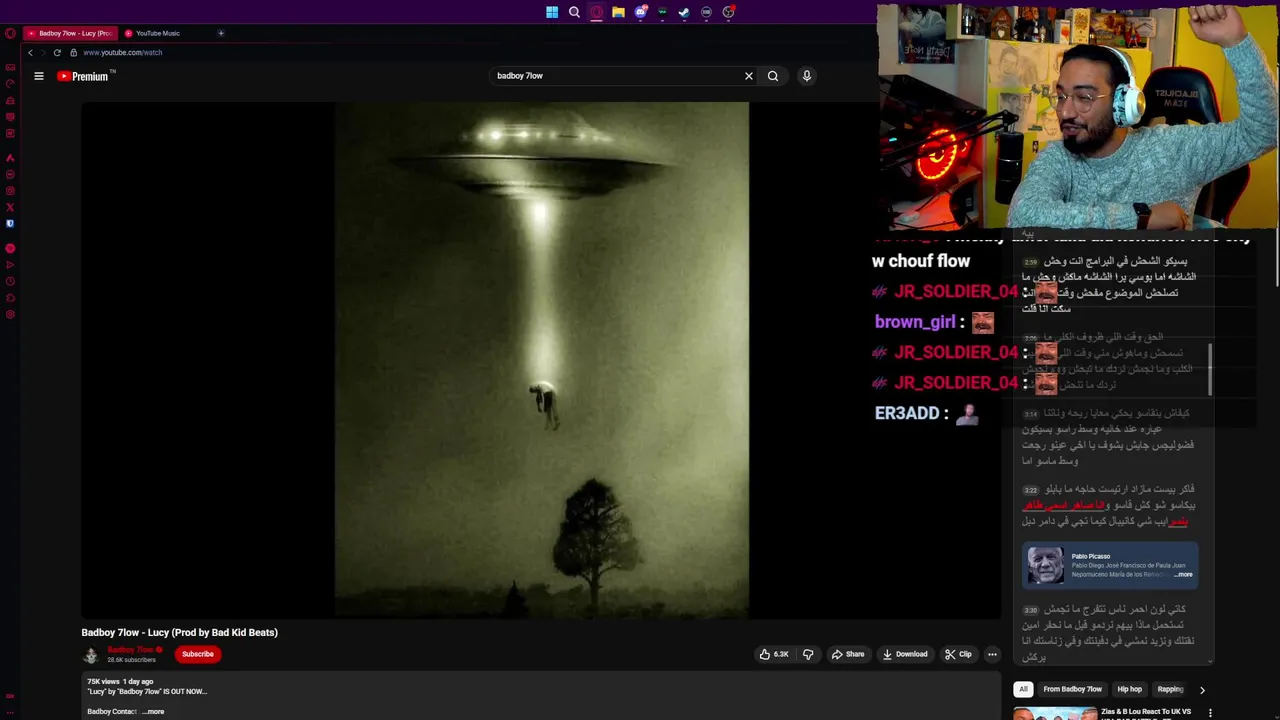The width and height of the screenshot is (1280, 720).
Task: Expand description with ...more
Action: (x=154, y=711)
